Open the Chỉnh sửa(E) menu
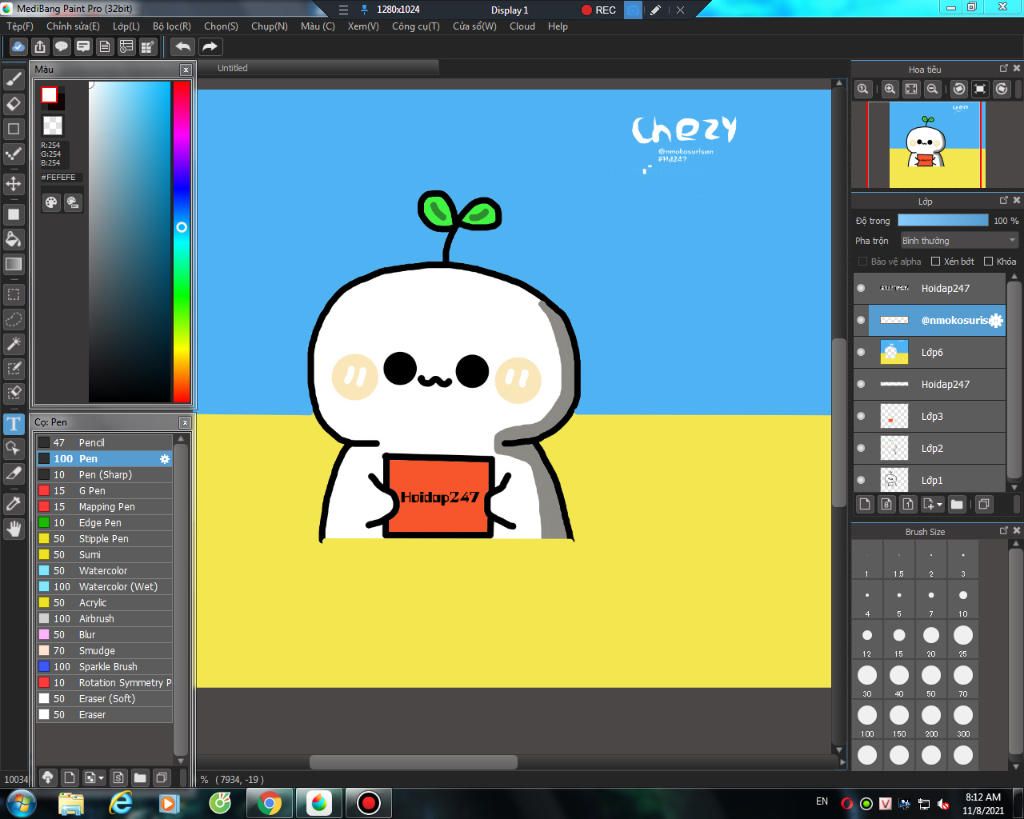 tap(72, 26)
